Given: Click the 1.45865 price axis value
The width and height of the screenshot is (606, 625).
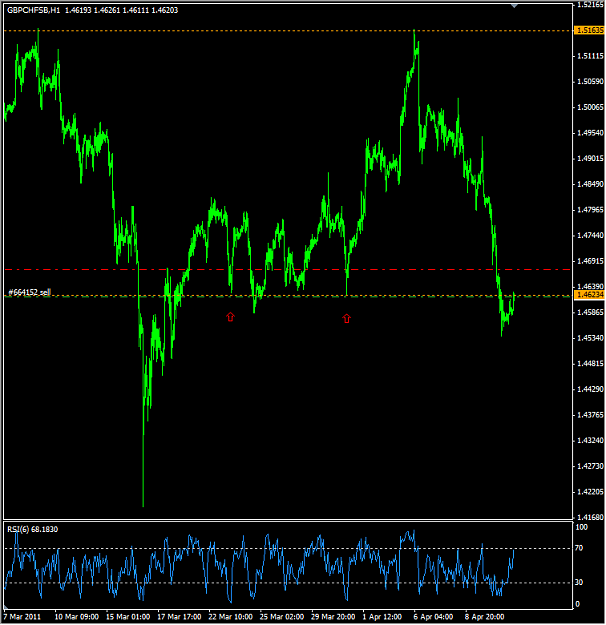Looking at the screenshot, I should click(x=590, y=312).
